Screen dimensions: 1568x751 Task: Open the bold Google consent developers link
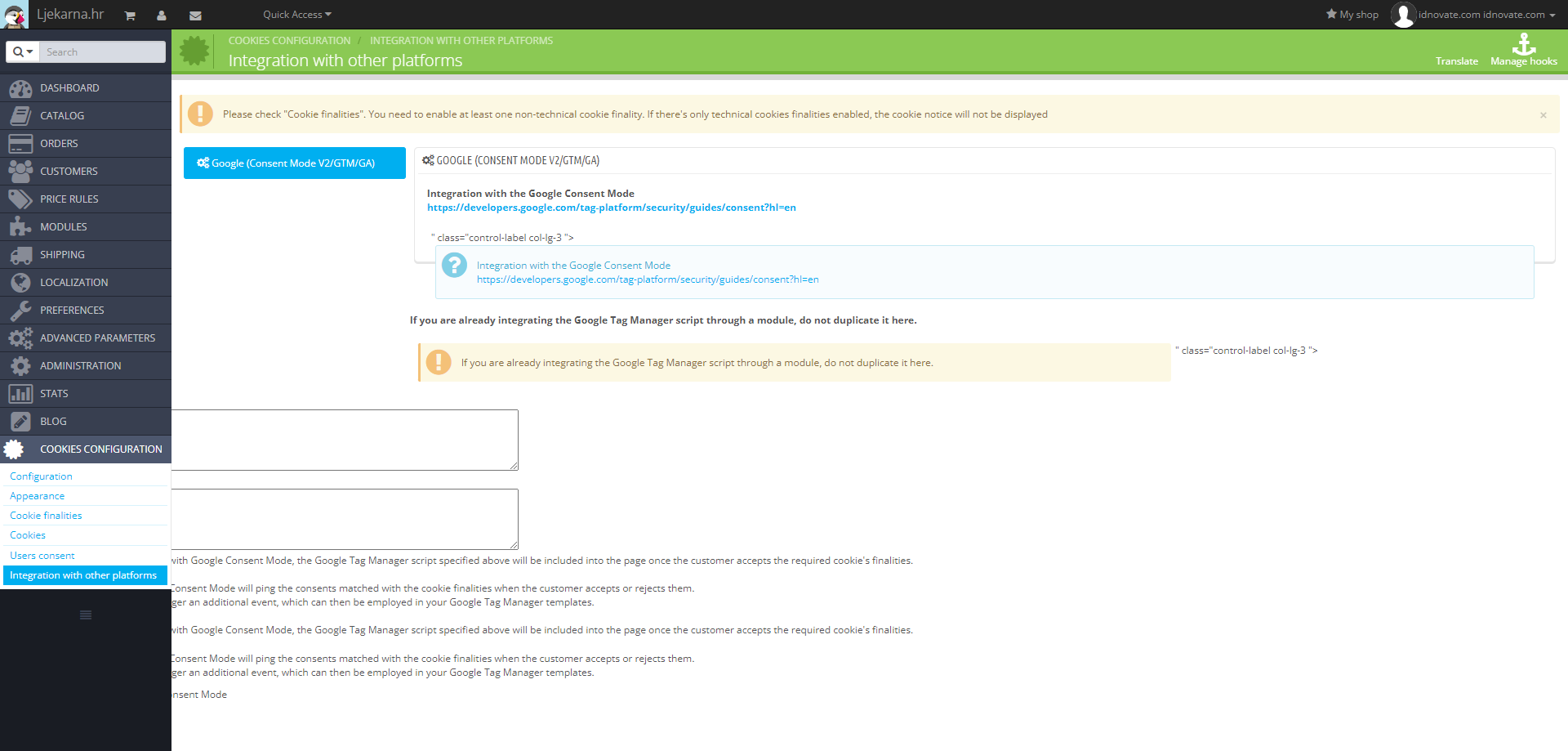[612, 208]
